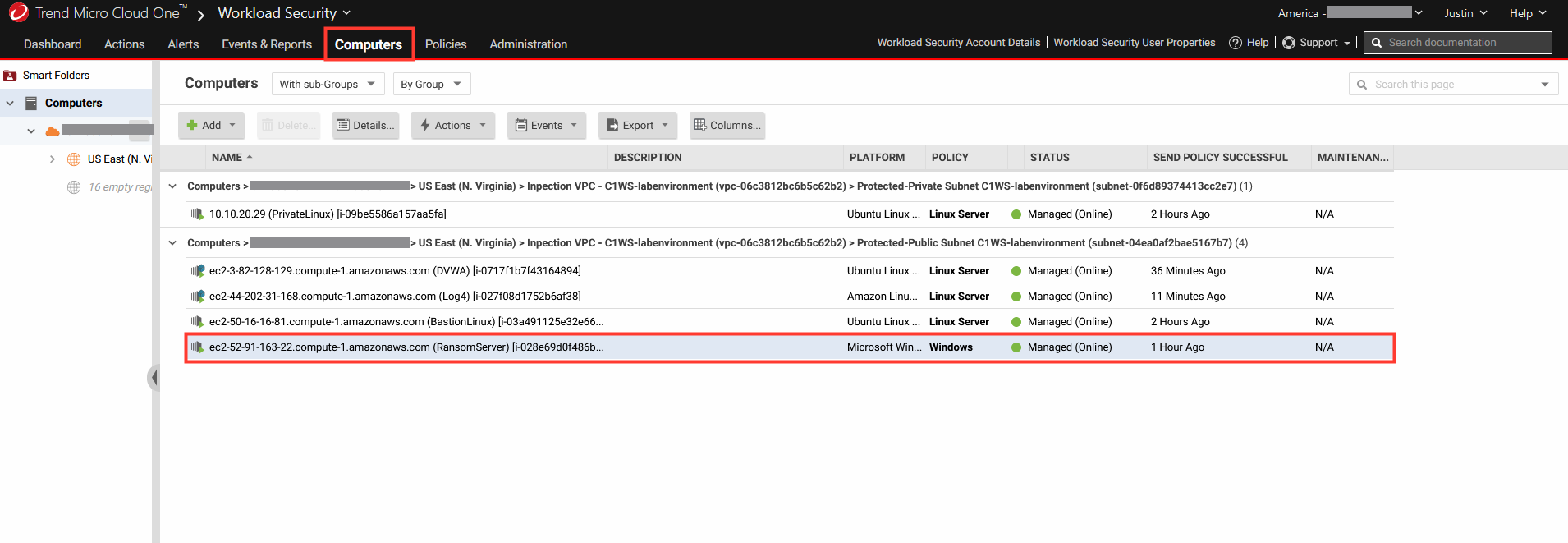Image resolution: width=1568 pixels, height=543 pixels.
Task: Click the orange cloud account icon
Action: (x=53, y=131)
